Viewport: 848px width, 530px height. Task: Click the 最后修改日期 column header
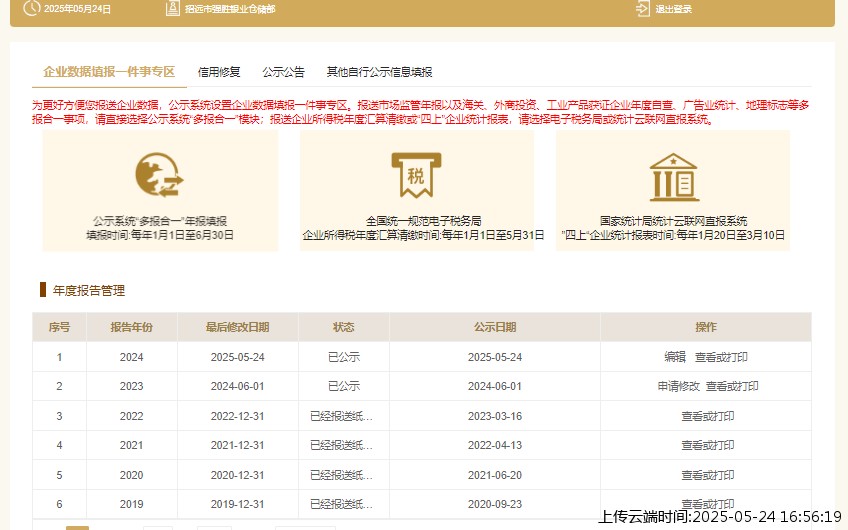coord(237,327)
